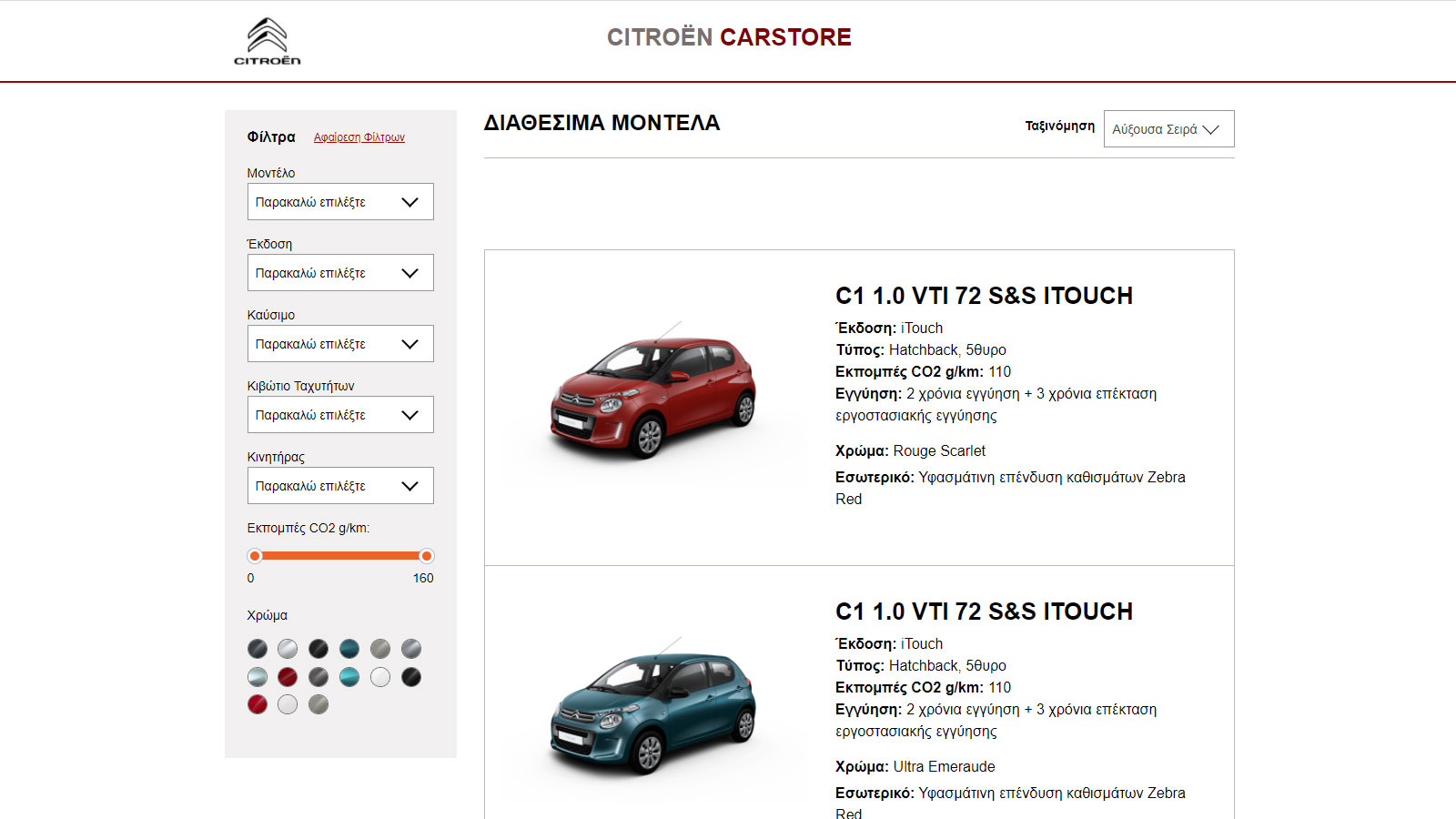Expand the Κιβώτιο Ταχυτήτων dropdown
Screen dimensions: 1456x819
click(340, 415)
